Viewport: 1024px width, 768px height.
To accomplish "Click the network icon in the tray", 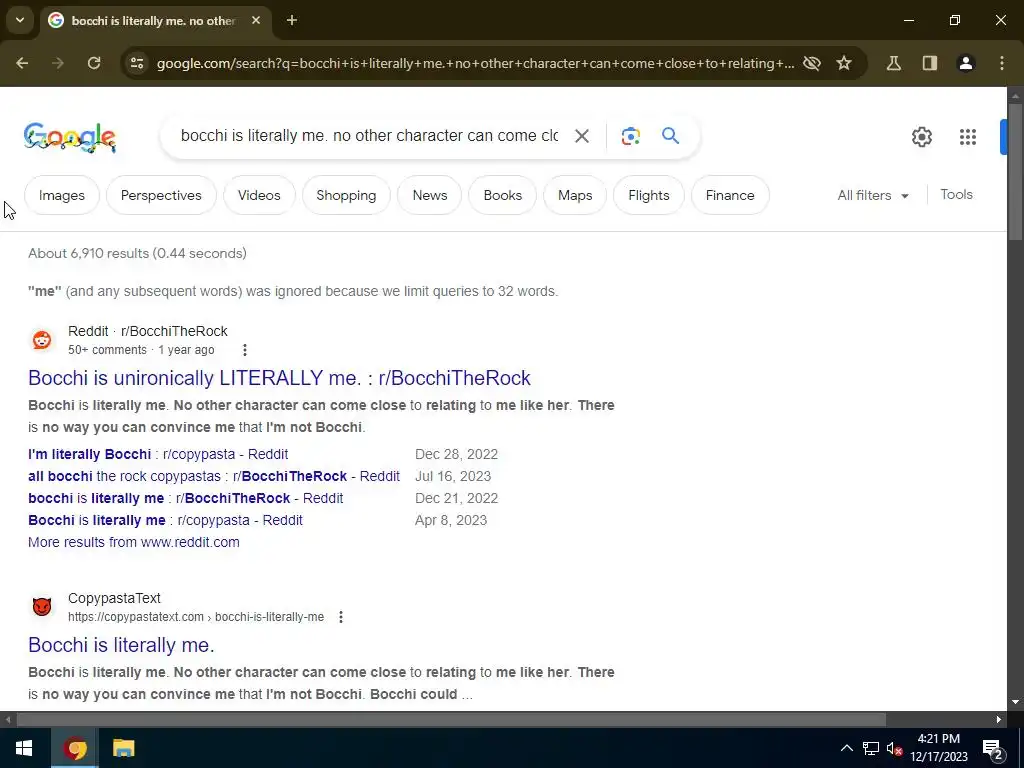I will (871, 748).
